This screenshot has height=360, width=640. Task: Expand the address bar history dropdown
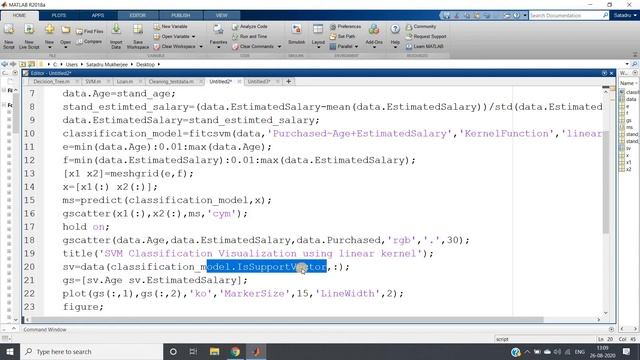pos(627,64)
